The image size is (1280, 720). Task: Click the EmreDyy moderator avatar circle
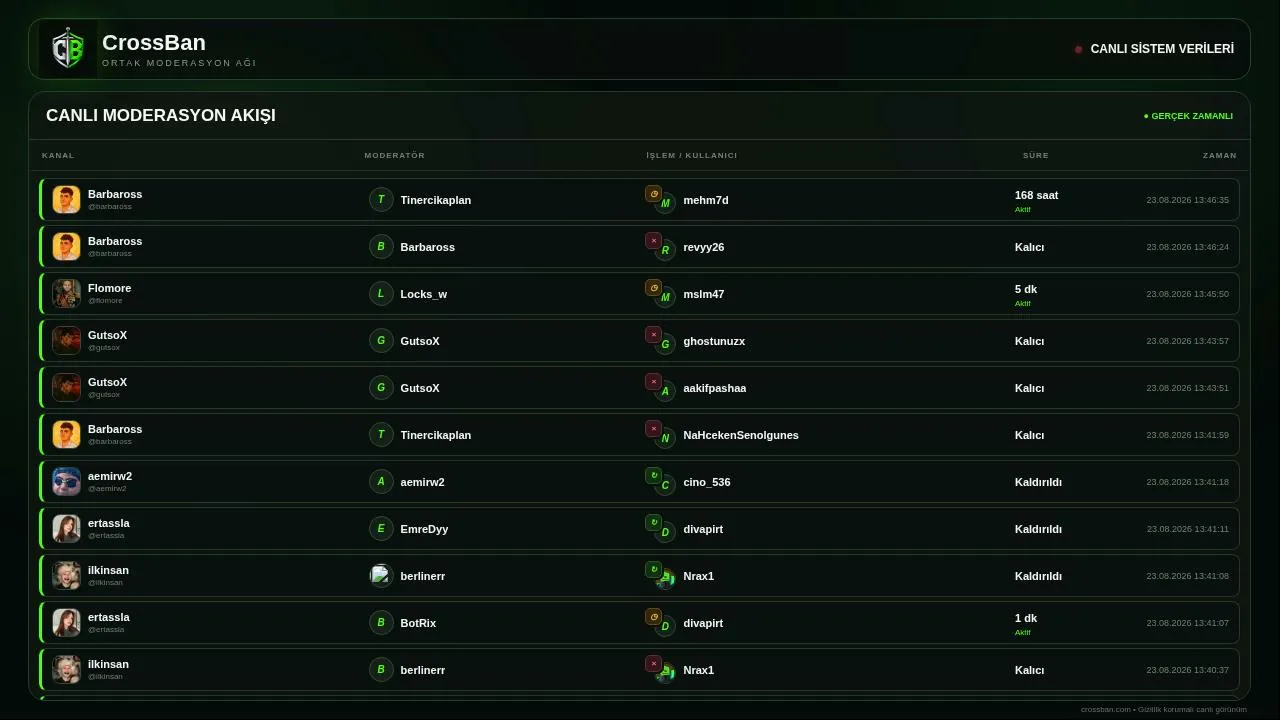[x=381, y=529]
